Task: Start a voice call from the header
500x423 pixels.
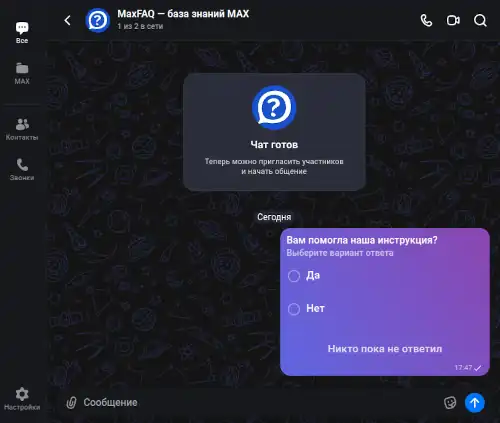Action: (x=426, y=20)
